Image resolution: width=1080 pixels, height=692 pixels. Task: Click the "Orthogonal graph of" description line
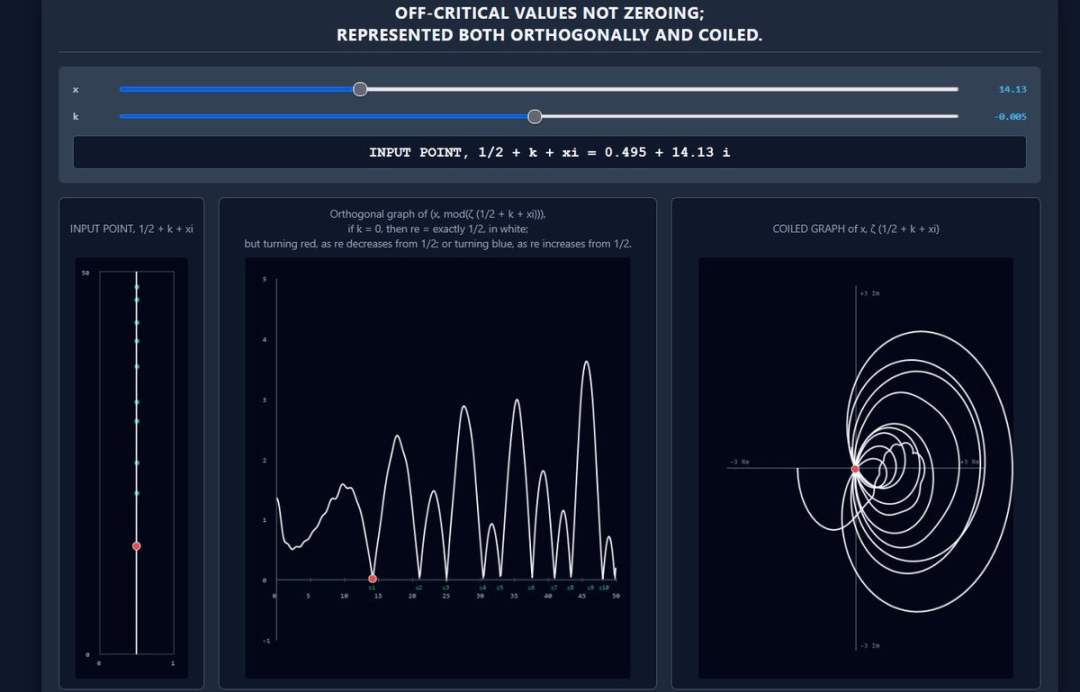pos(437,214)
